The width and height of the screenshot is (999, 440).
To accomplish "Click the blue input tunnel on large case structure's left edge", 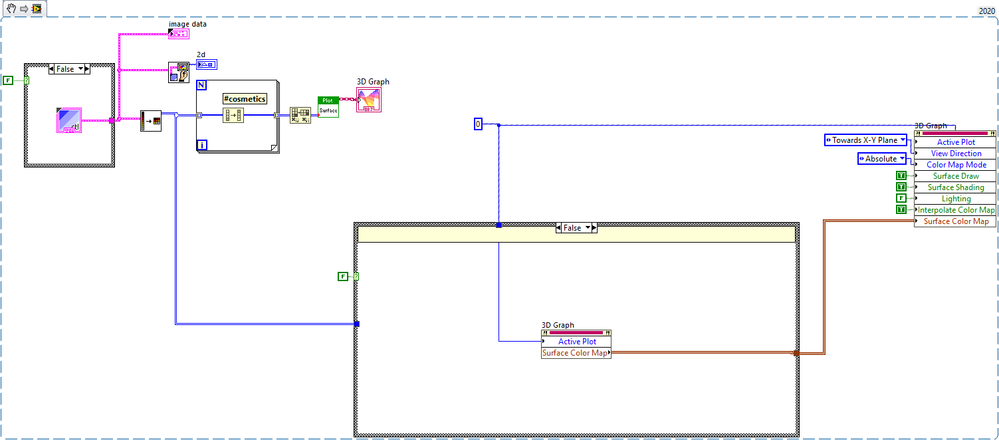I will click(357, 324).
